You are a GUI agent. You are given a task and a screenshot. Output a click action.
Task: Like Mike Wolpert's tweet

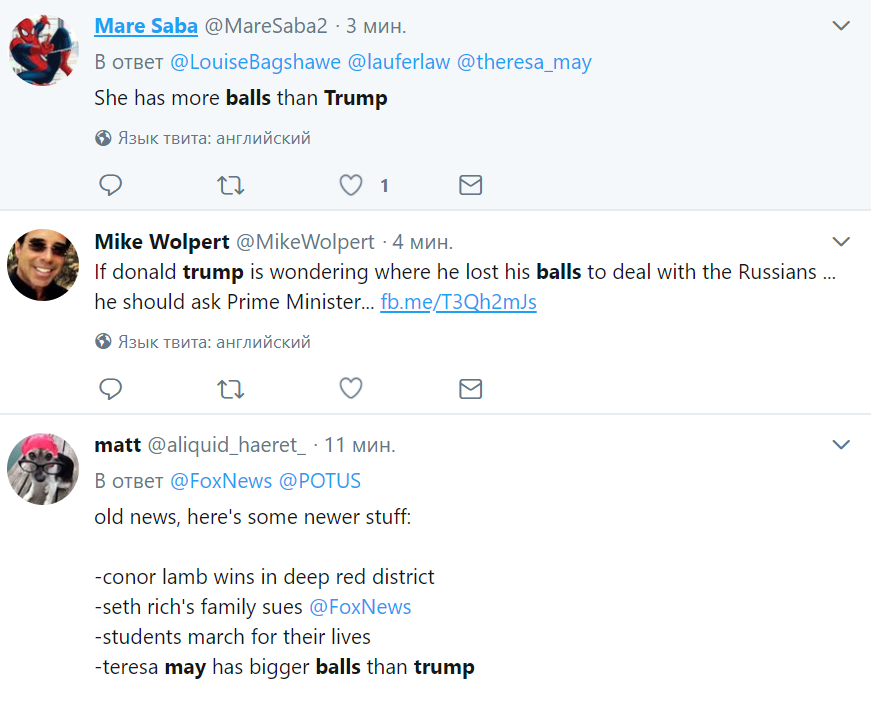click(x=350, y=389)
